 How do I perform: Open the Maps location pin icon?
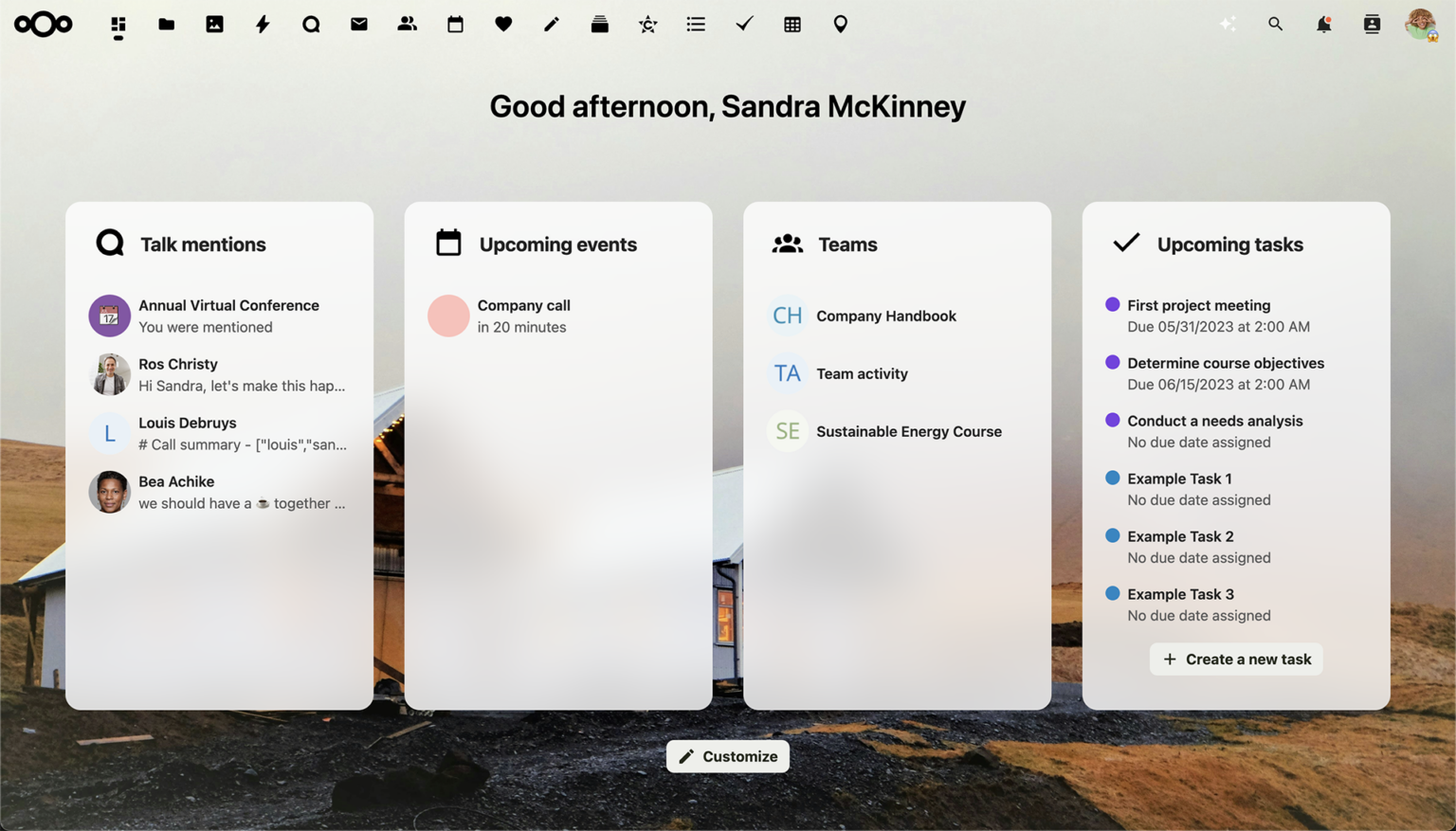pyautogui.click(x=840, y=25)
